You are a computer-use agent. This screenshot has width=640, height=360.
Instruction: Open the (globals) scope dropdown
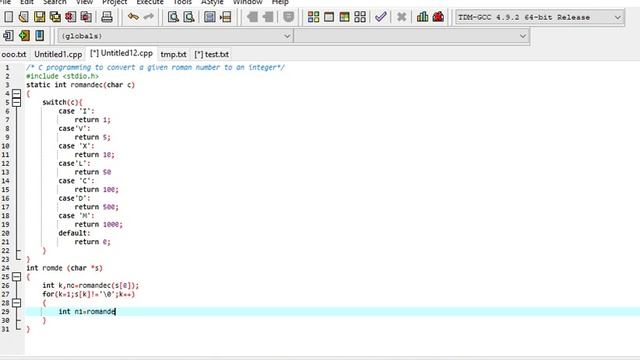click(x=175, y=36)
